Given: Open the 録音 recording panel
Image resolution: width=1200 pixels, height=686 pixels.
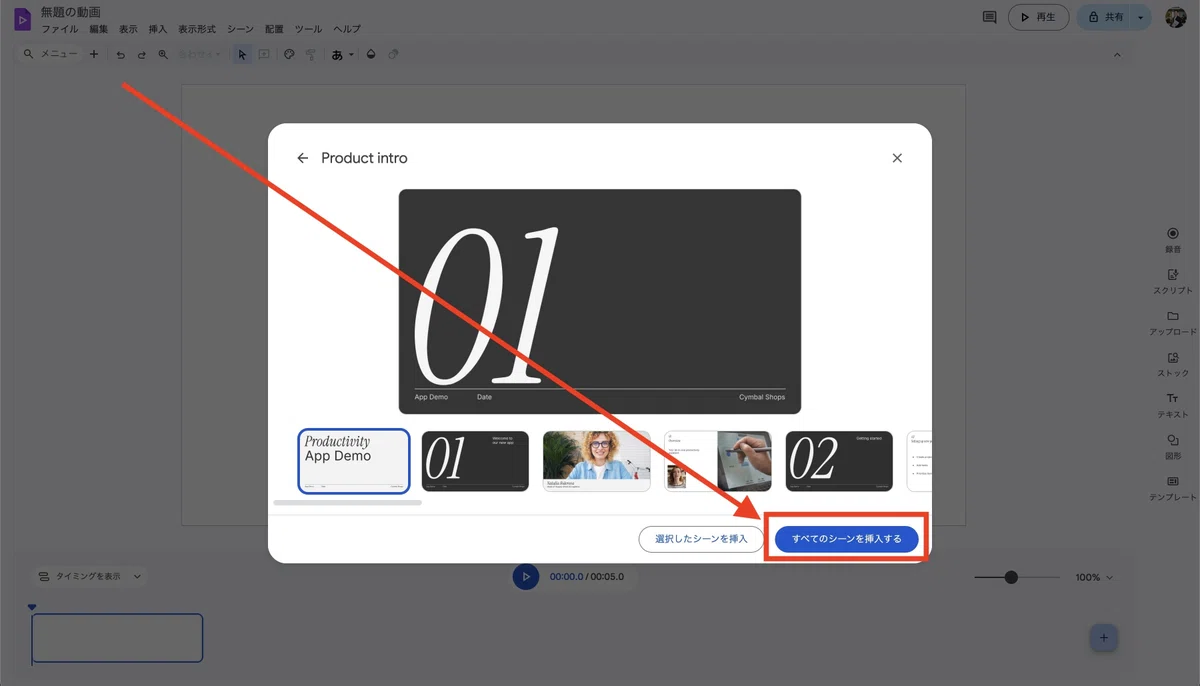Looking at the screenshot, I should point(1173,239).
